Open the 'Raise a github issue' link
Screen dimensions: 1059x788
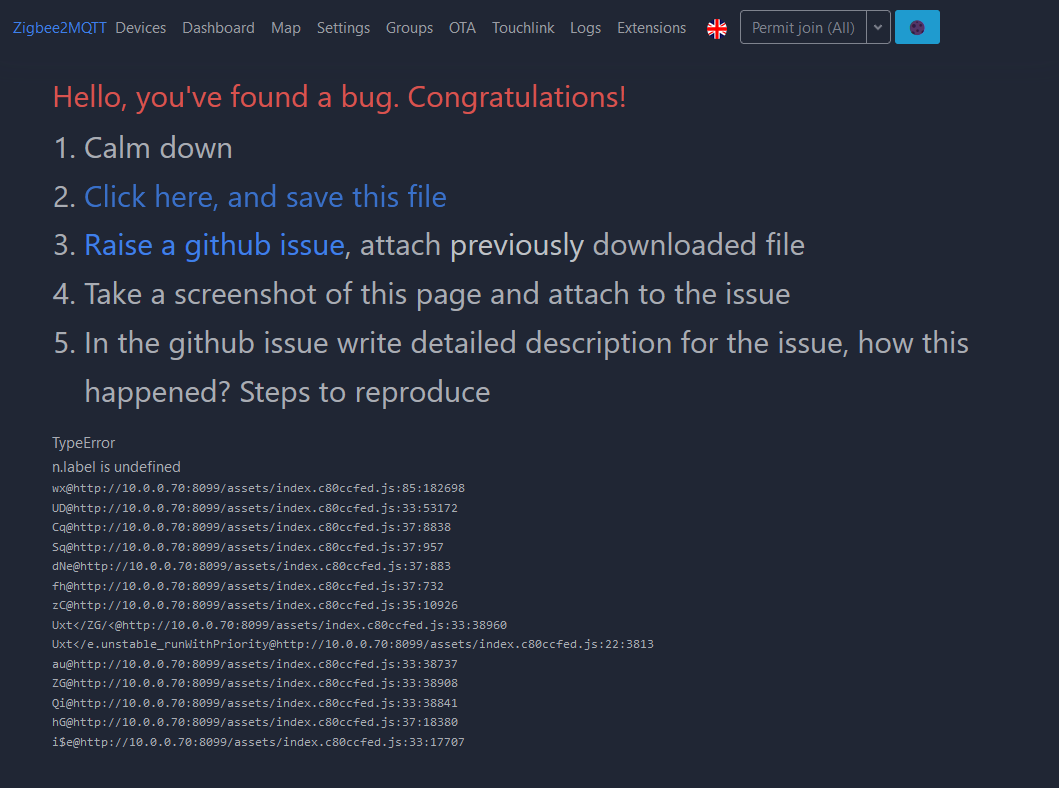213,245
